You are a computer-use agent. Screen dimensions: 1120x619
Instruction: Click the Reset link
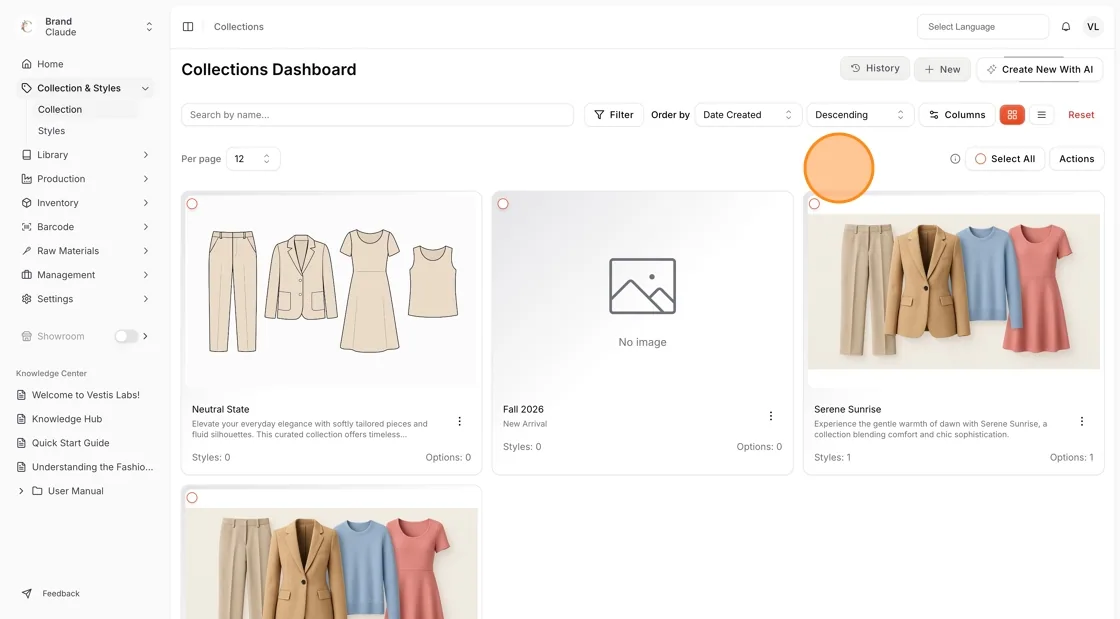(1081, 115)
